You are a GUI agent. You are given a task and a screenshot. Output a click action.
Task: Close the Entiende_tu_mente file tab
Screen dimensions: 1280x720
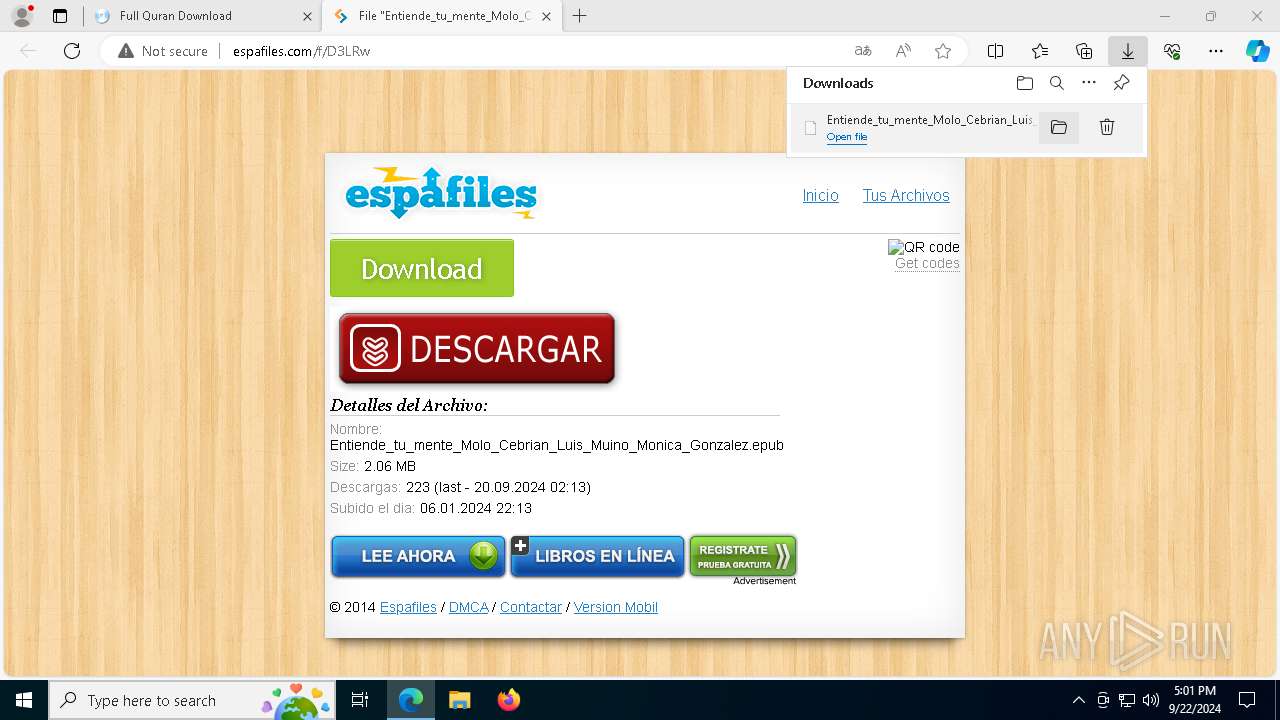pyautogui.click(x=546, y=16)
